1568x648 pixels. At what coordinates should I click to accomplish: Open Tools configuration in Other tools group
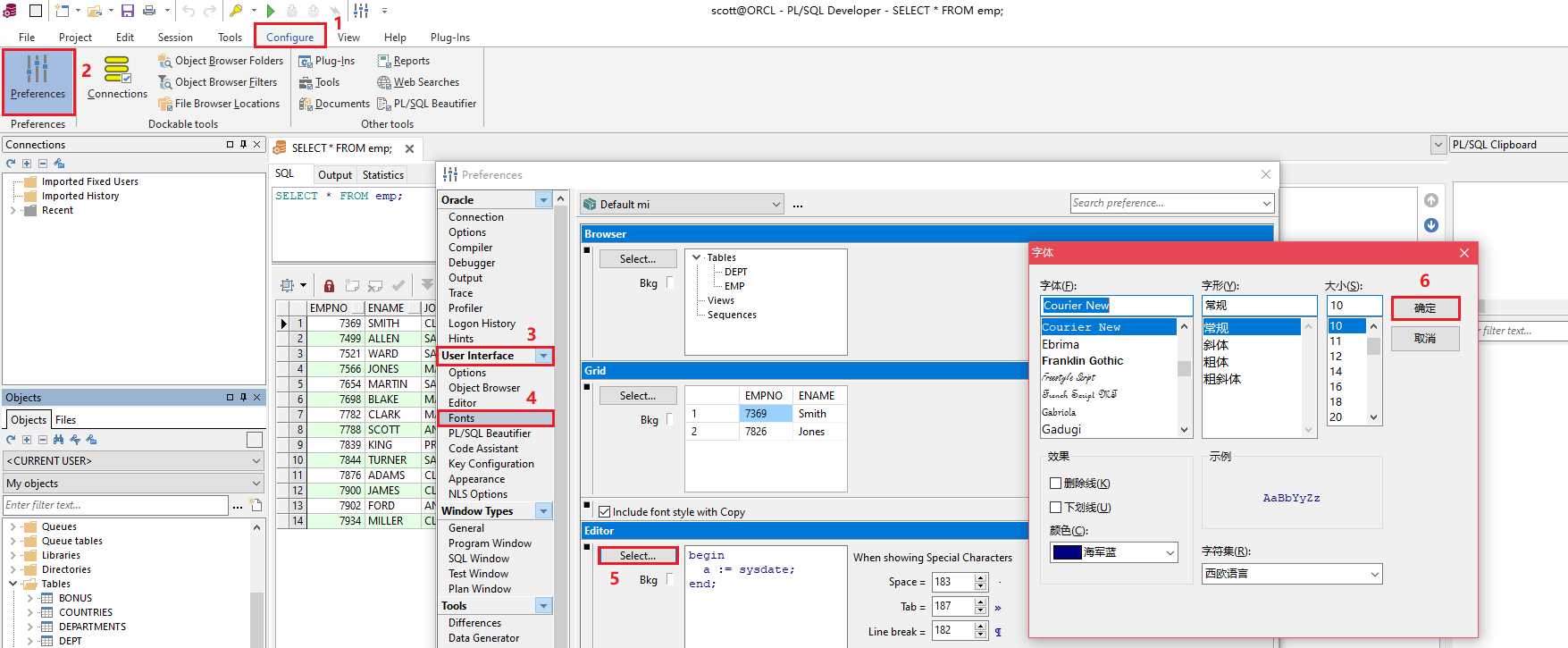click(x=319, y=82)
